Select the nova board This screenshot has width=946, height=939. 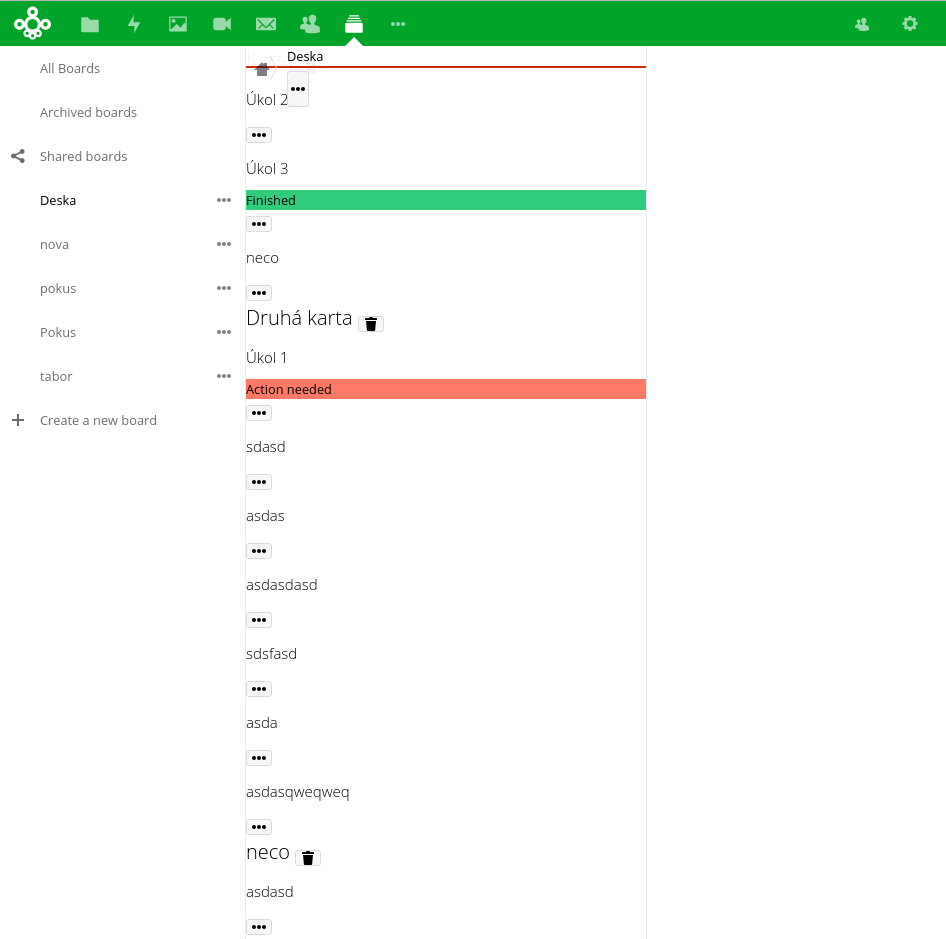click(54, 244)
